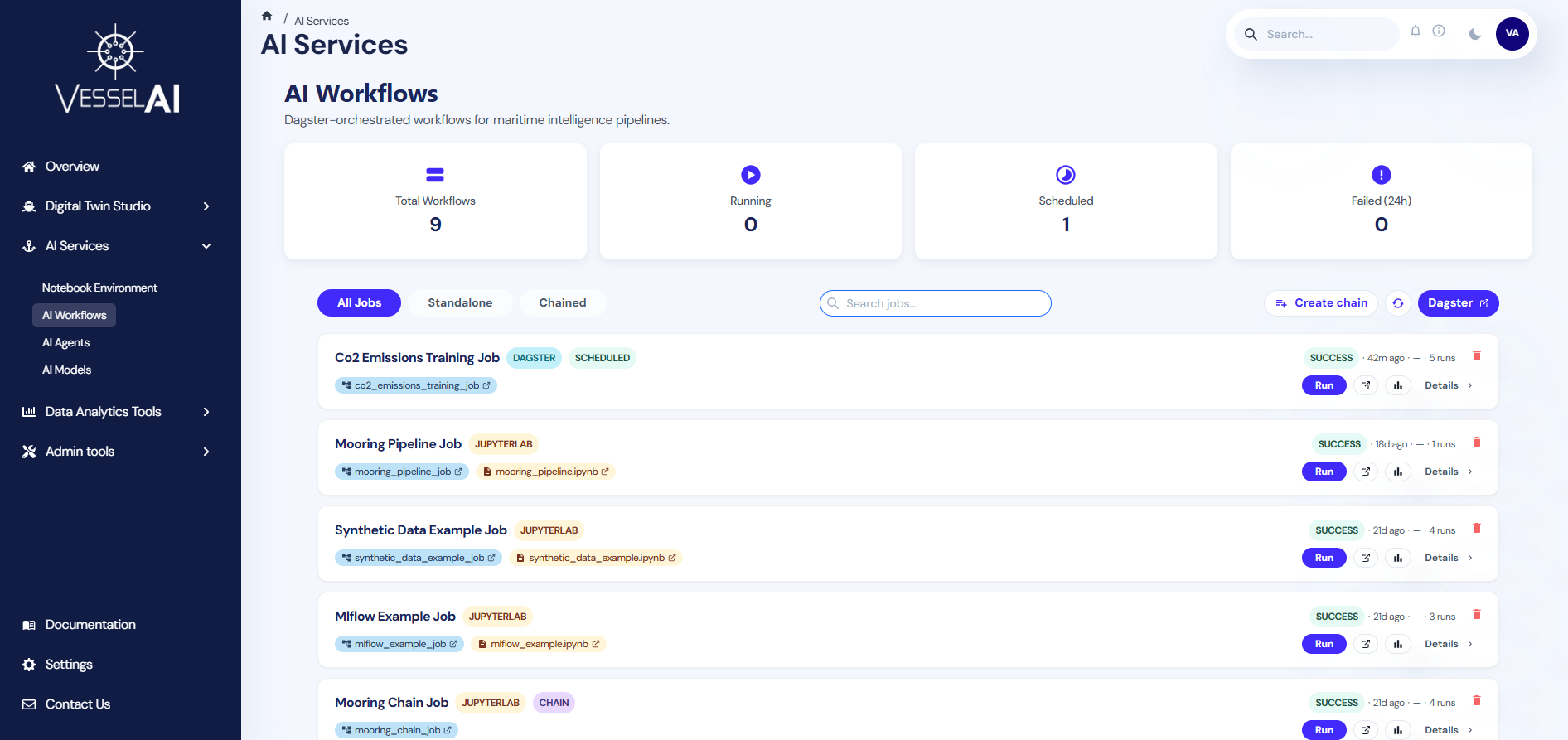Open Mlflow Example job external link icon

coord(1366,644)
